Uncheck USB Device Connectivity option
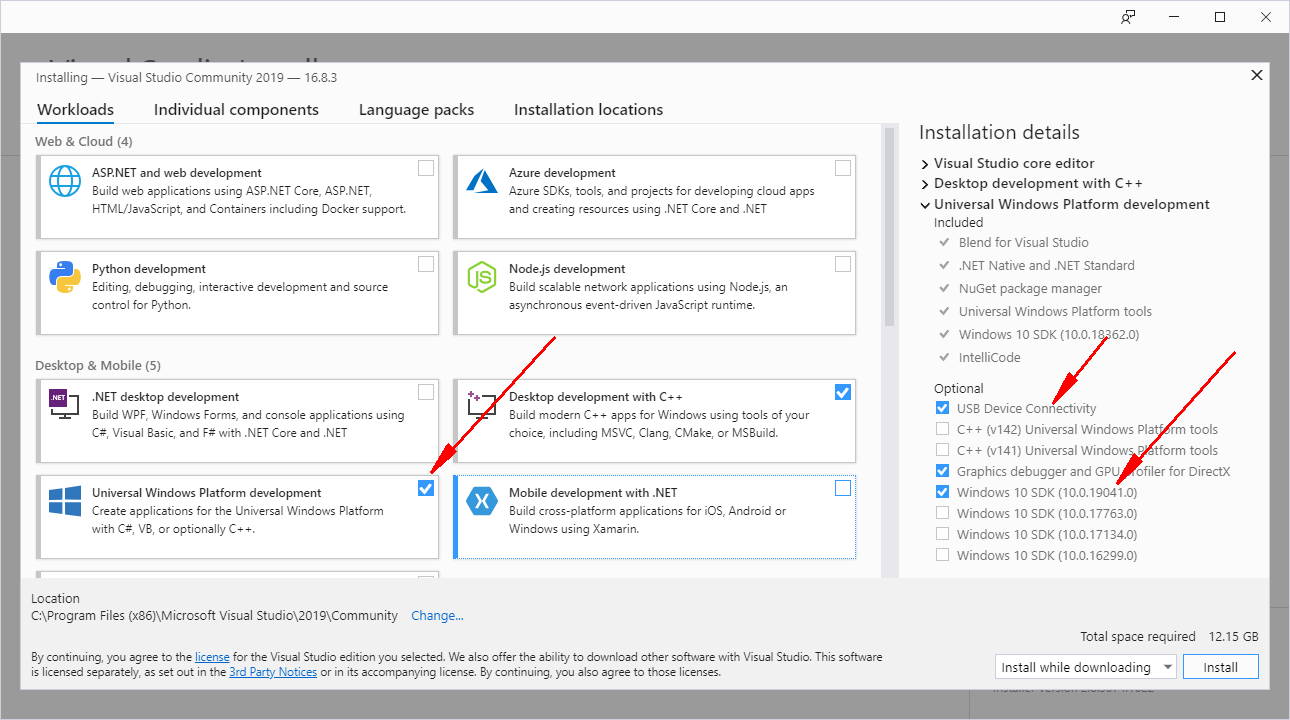The height and width of the screenshot is (720, 1290). point(942,408)
